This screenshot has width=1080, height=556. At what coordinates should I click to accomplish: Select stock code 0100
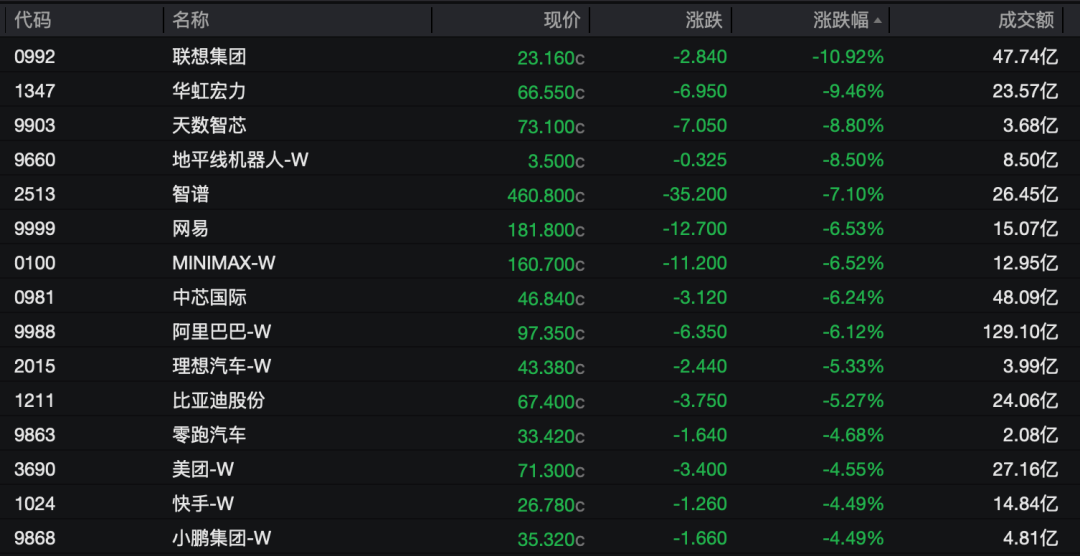pyautogui.click(x=34, y=263)
